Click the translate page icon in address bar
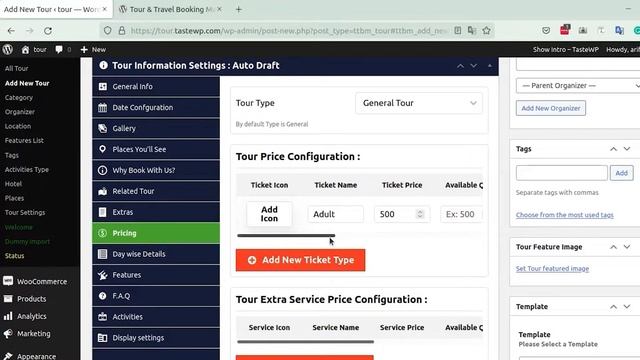Image resolution: width=640 pixels, height=360 pixels. pos(472,31)
